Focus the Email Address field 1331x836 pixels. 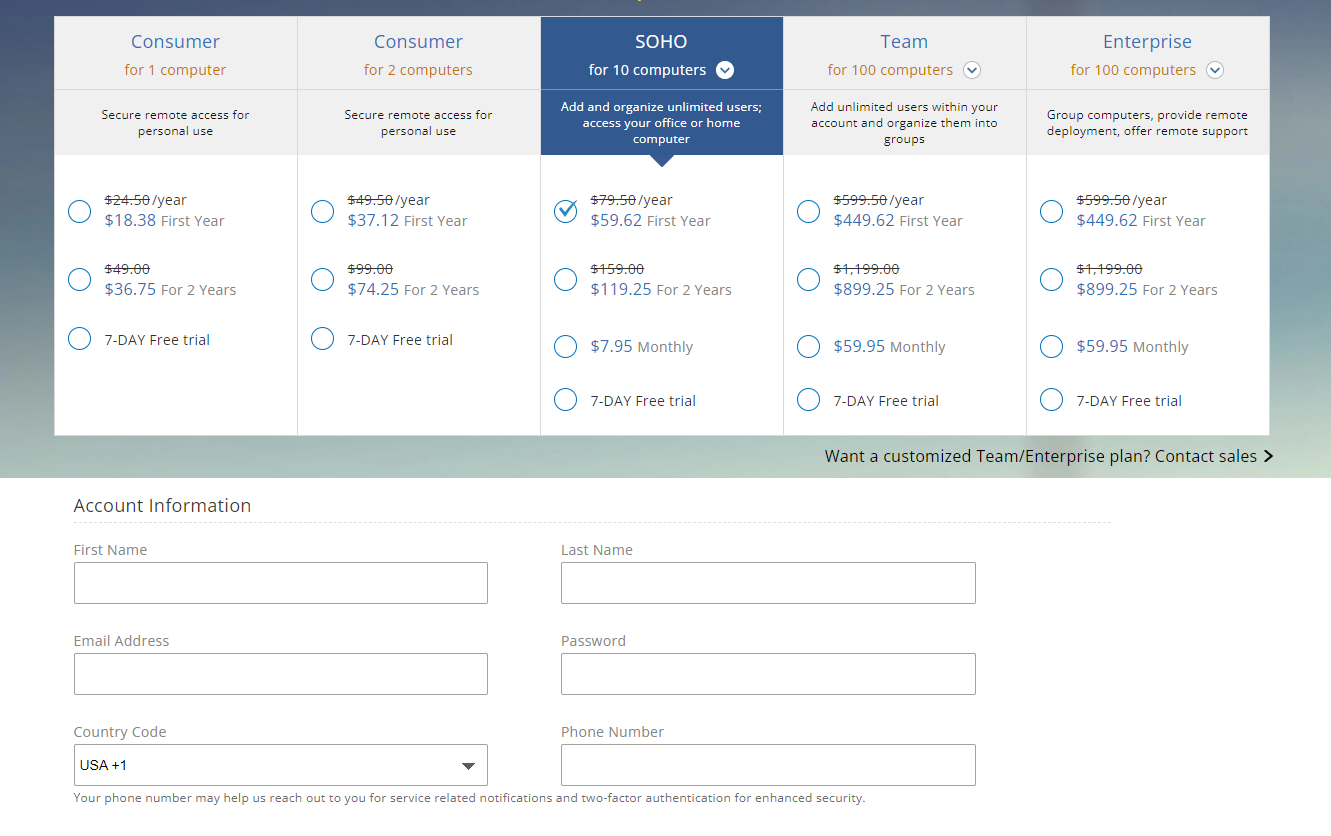[280, 674]
